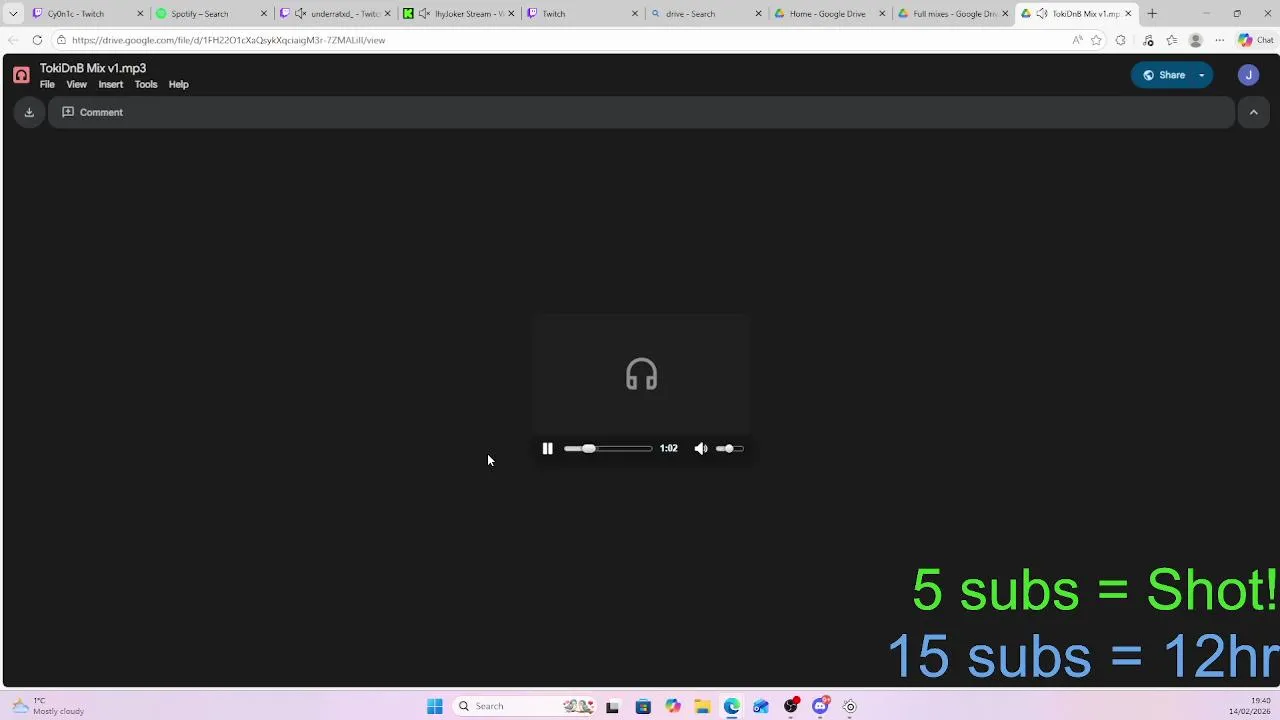The image size is (1280, 720).
Task: Close the Spotify Search tab
Action: pos(264,14)
